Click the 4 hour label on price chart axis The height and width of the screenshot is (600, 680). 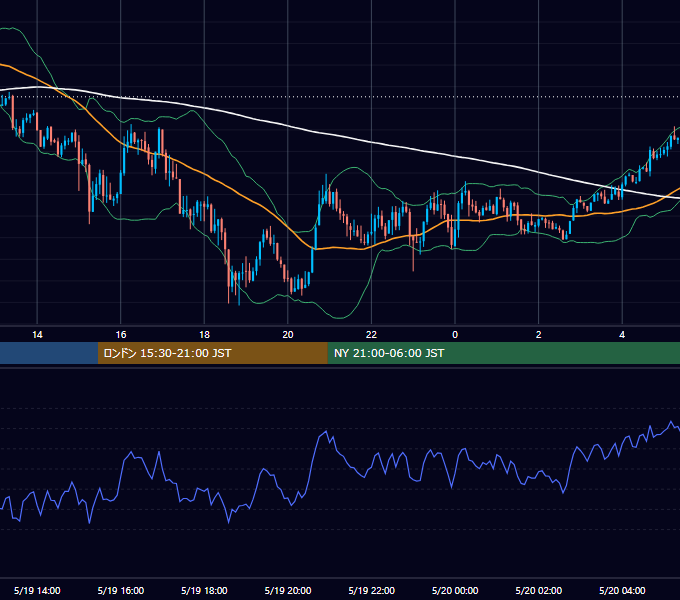point(622,335)
